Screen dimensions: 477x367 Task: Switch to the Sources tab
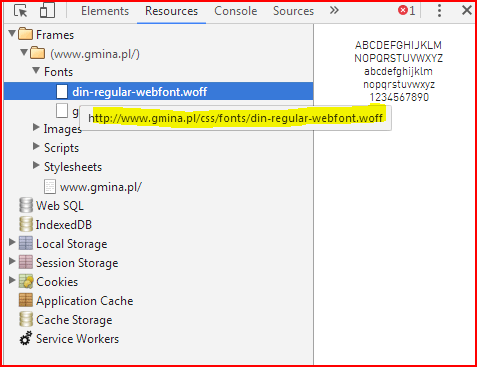coord(293,11)
